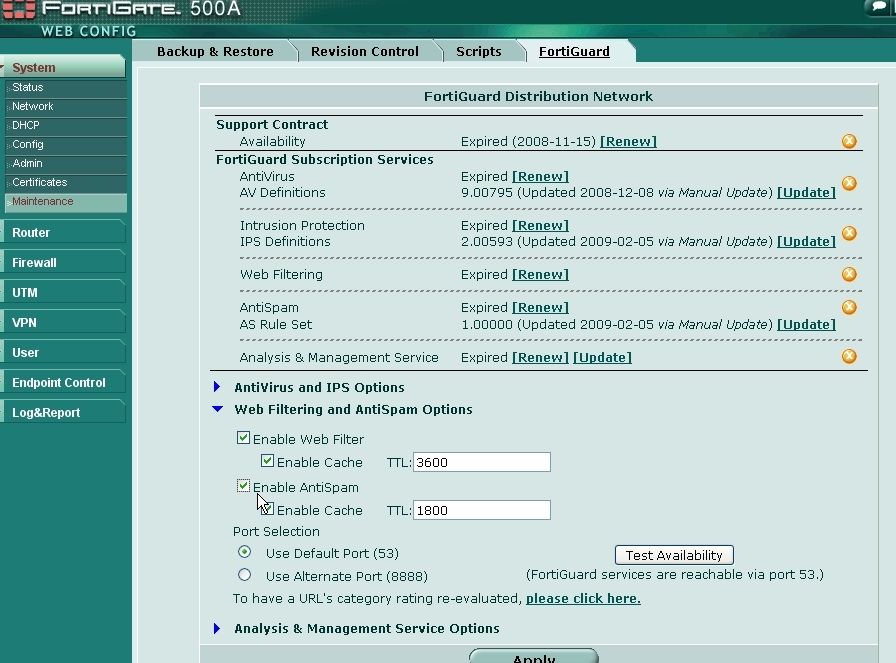Expand Analysis & Management Service Options section
The image size is (896, 663).
pos(217,628)
